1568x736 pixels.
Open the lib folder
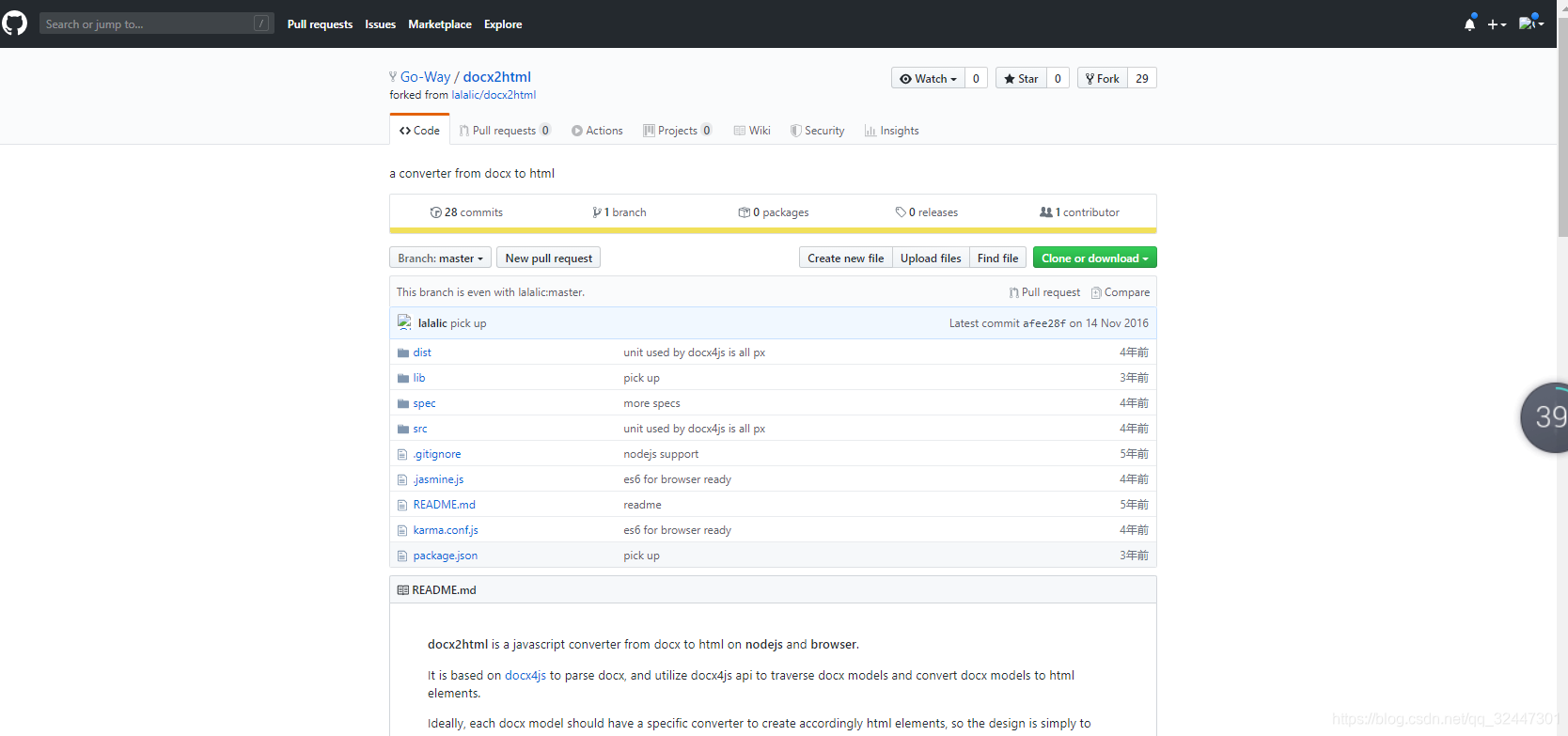[x=419, y=378]
